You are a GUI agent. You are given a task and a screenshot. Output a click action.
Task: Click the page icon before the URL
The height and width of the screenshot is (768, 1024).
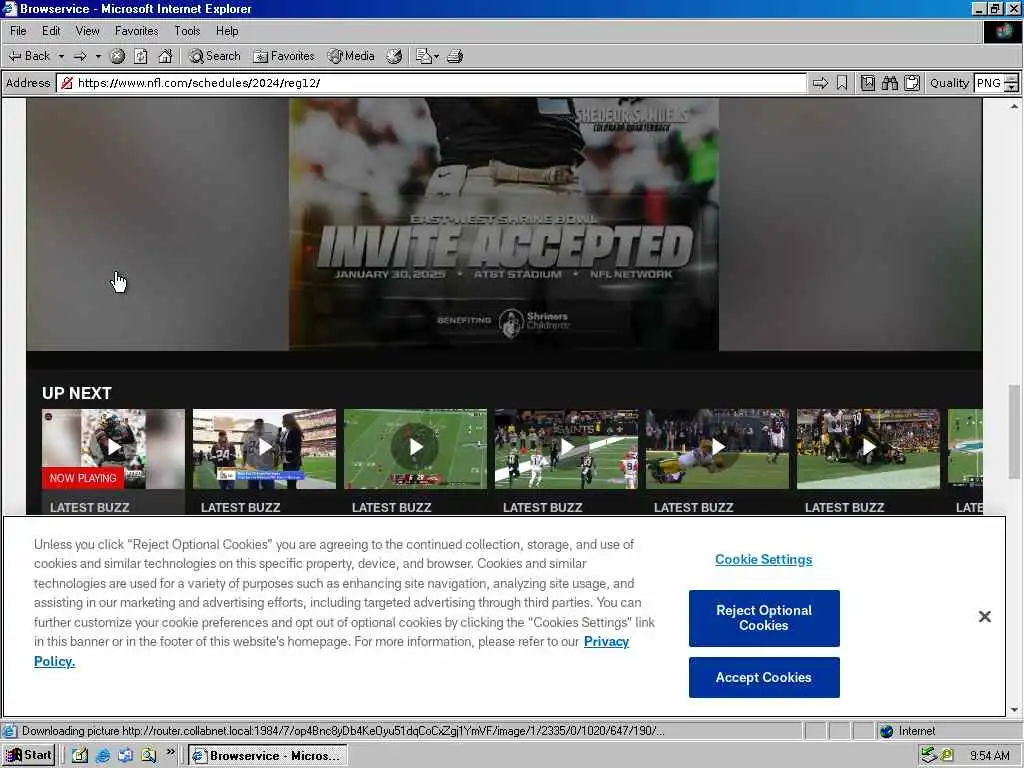67,83
